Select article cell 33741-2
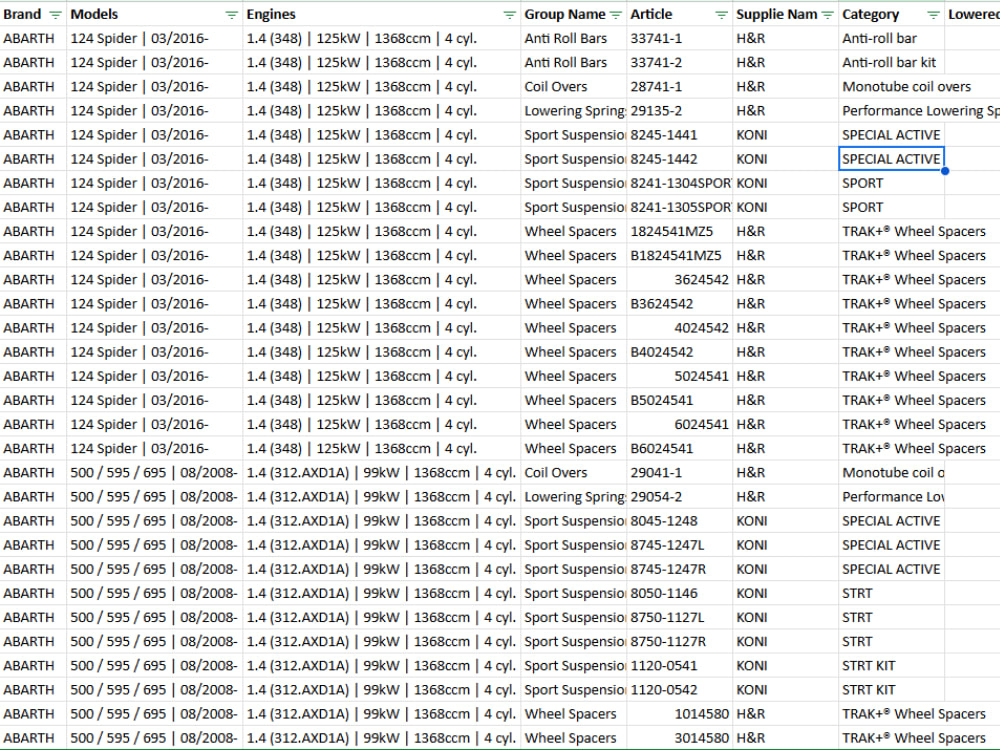 point(679,62)
